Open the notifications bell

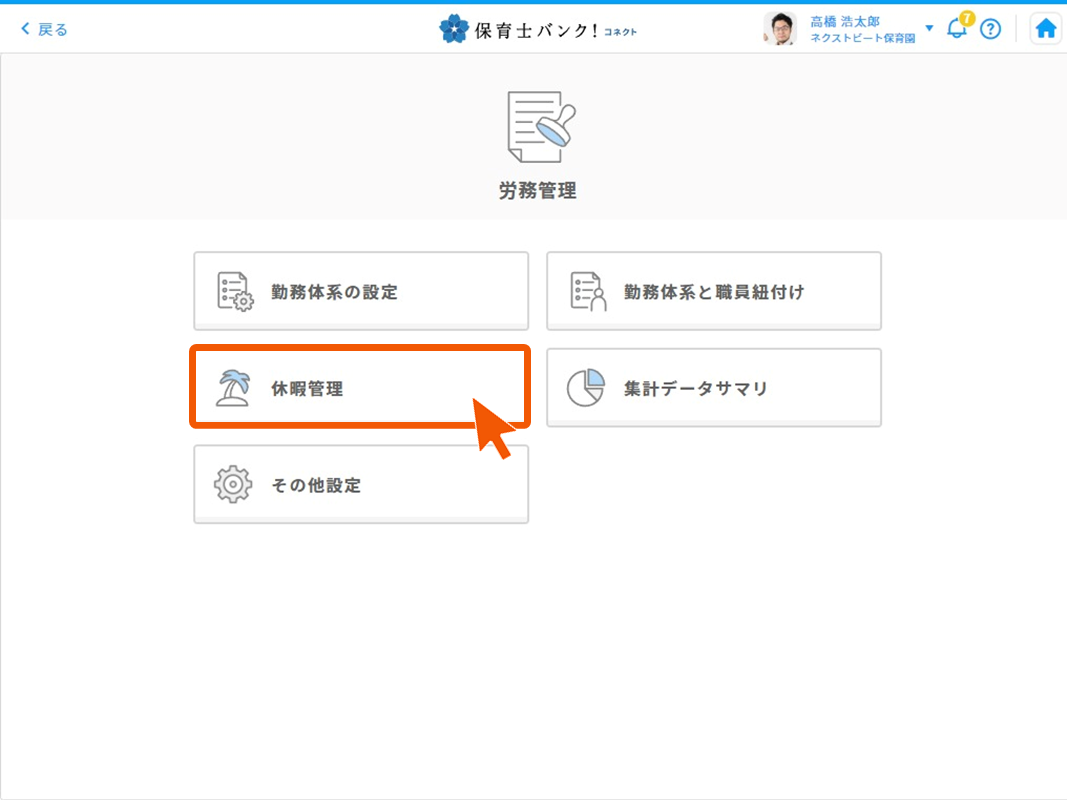click(956, 30)
